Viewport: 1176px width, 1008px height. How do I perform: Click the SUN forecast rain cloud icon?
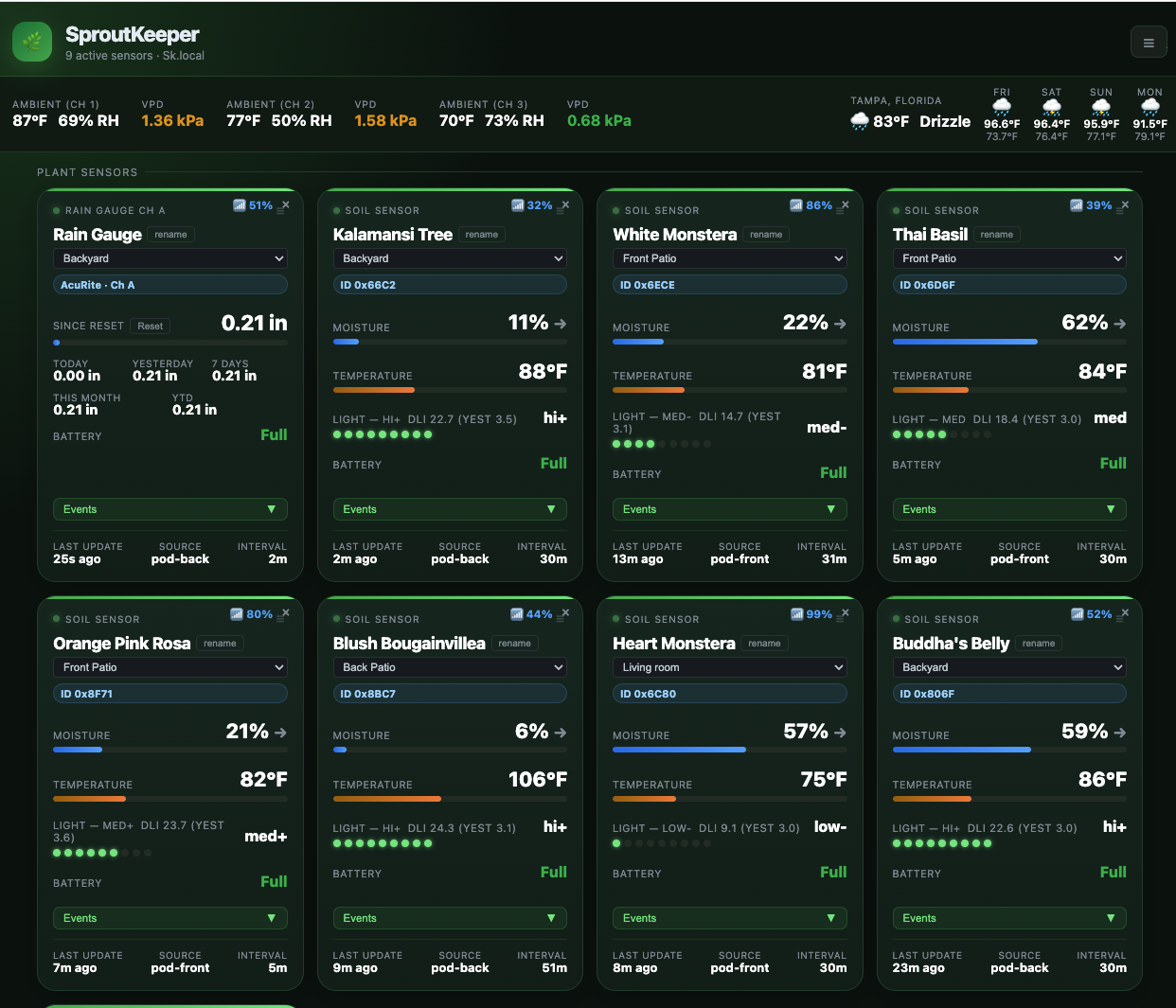[1101, 108]
